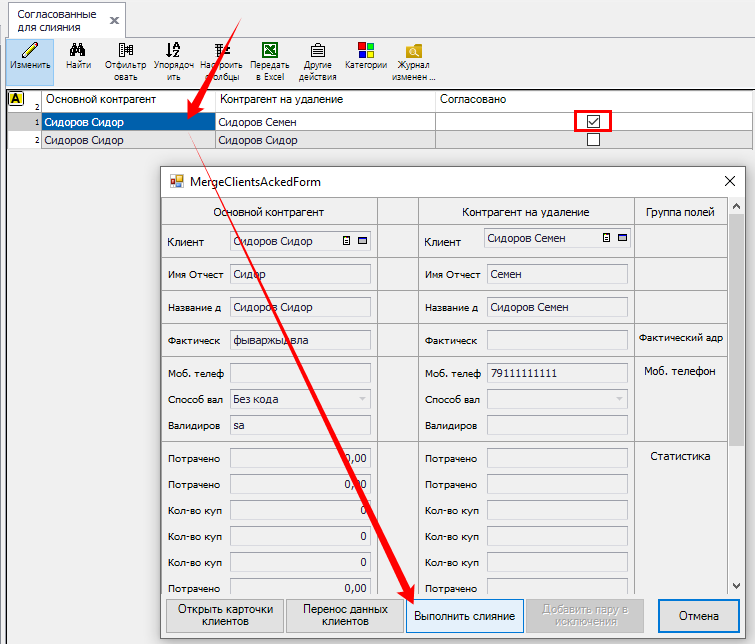The image size is (755, 644).
Task: Uncheck Согласовано for Сидоров Семен row
Action: pos(593,122)
